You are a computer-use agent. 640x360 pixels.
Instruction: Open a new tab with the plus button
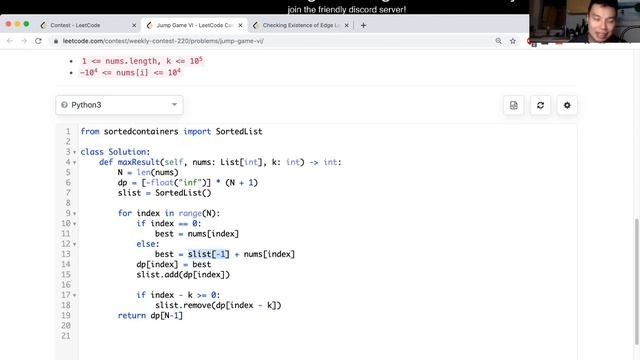[363, 25]
